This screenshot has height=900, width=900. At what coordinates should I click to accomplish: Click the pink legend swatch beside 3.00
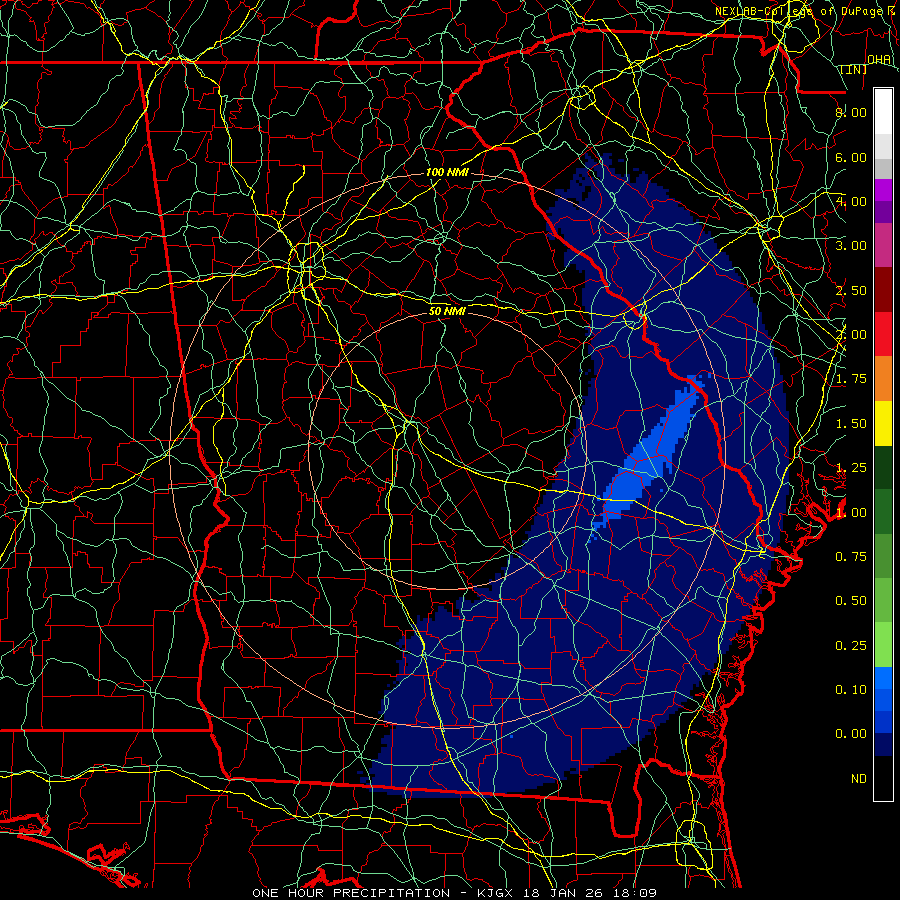click(x=883, y=245)
